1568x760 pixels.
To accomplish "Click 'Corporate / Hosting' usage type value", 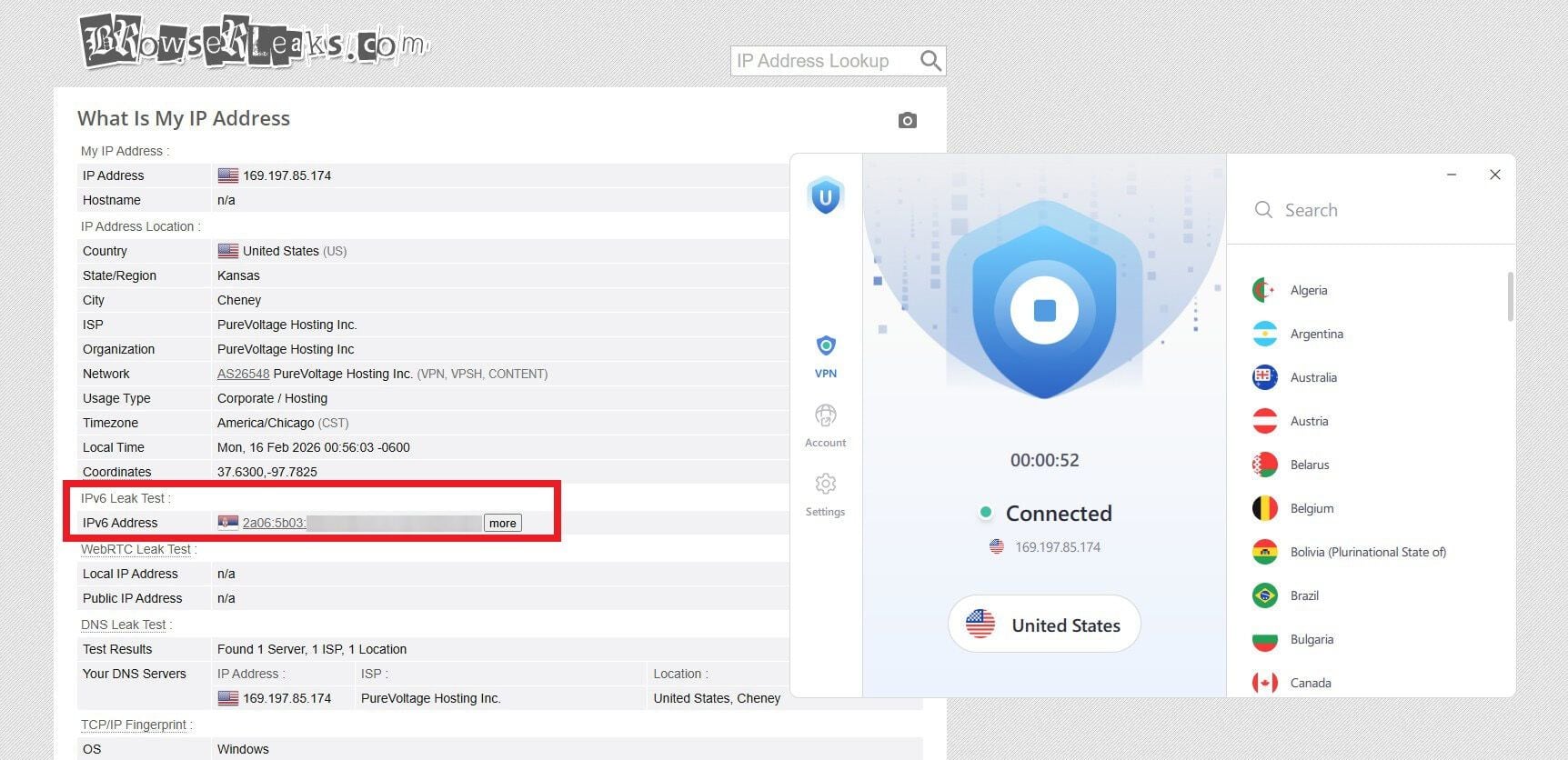I will (x=272, y=398).
